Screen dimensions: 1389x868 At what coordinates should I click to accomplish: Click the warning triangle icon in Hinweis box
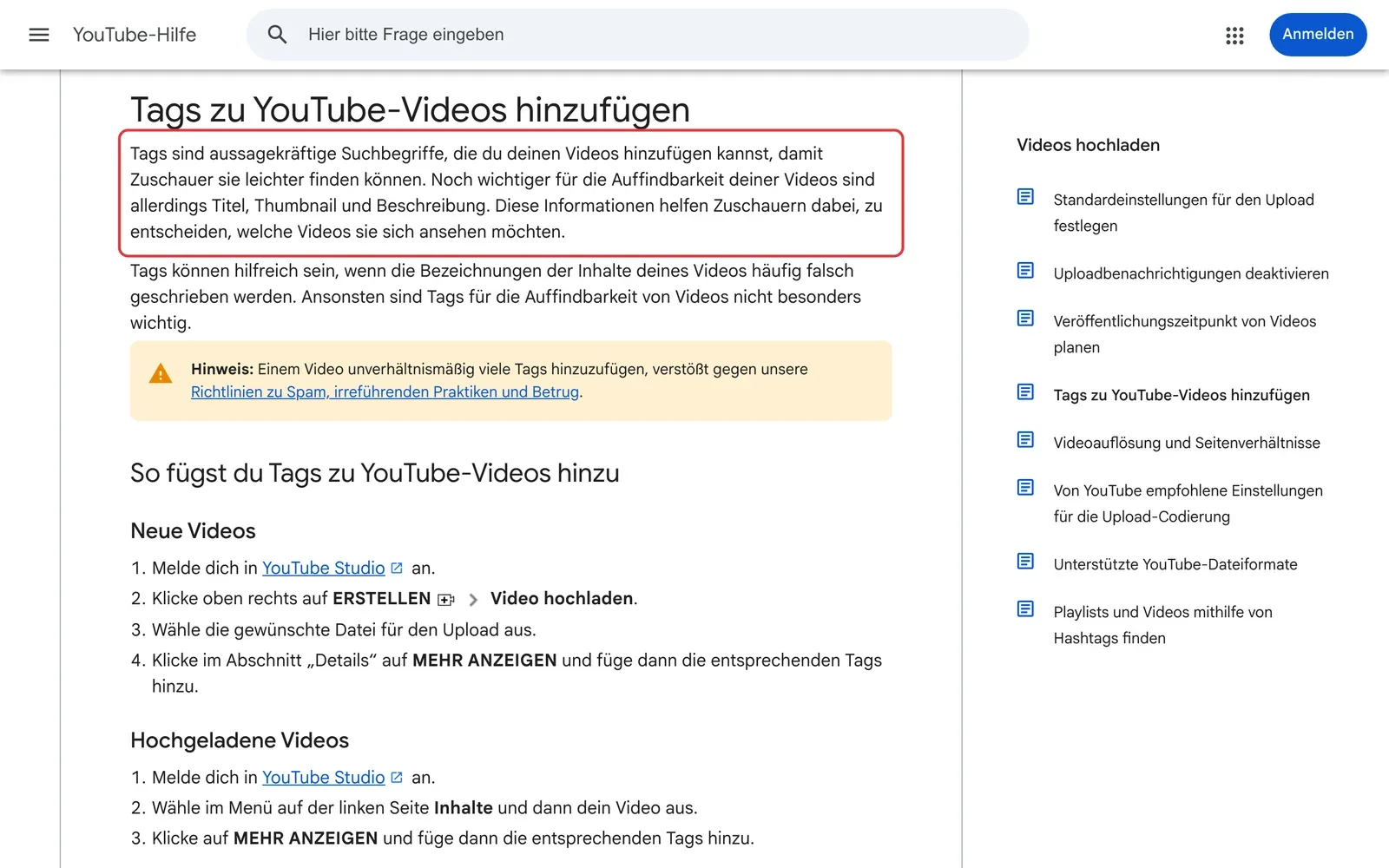[x=161, y=374]
